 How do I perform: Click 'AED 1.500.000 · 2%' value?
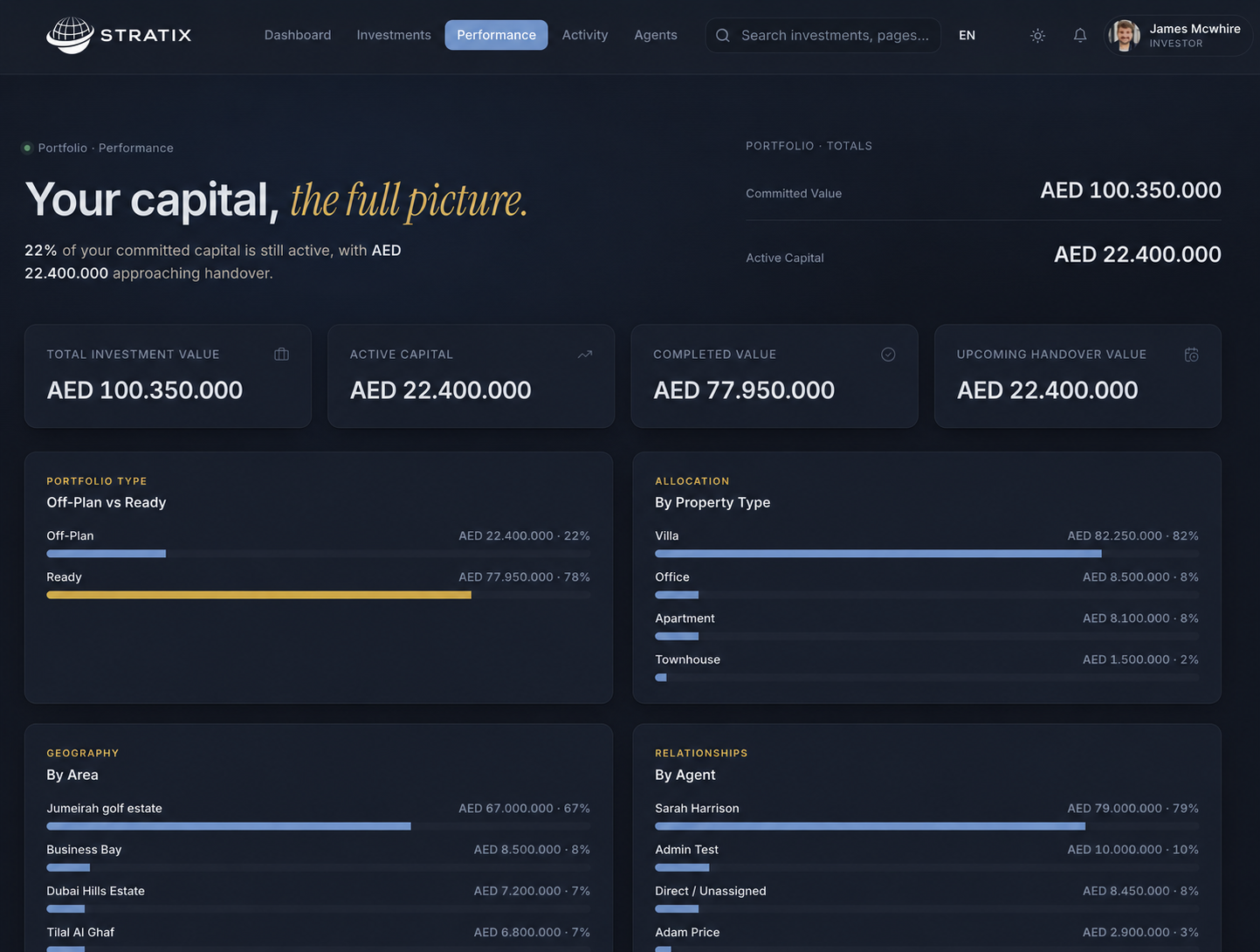tap(1141, 660)
